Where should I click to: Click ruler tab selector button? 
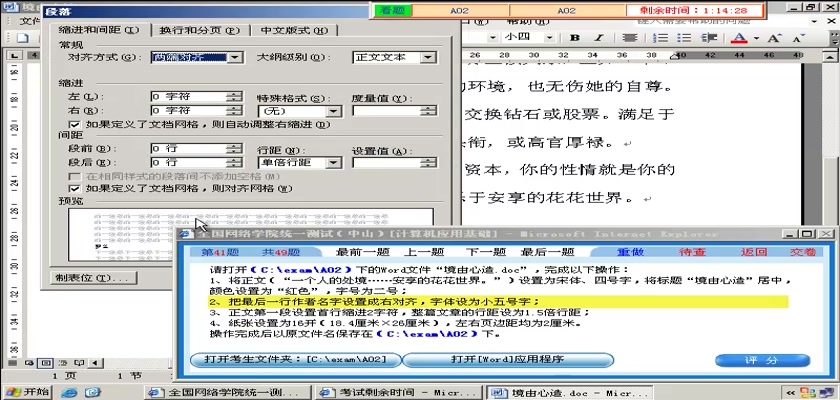coord(15,56)
